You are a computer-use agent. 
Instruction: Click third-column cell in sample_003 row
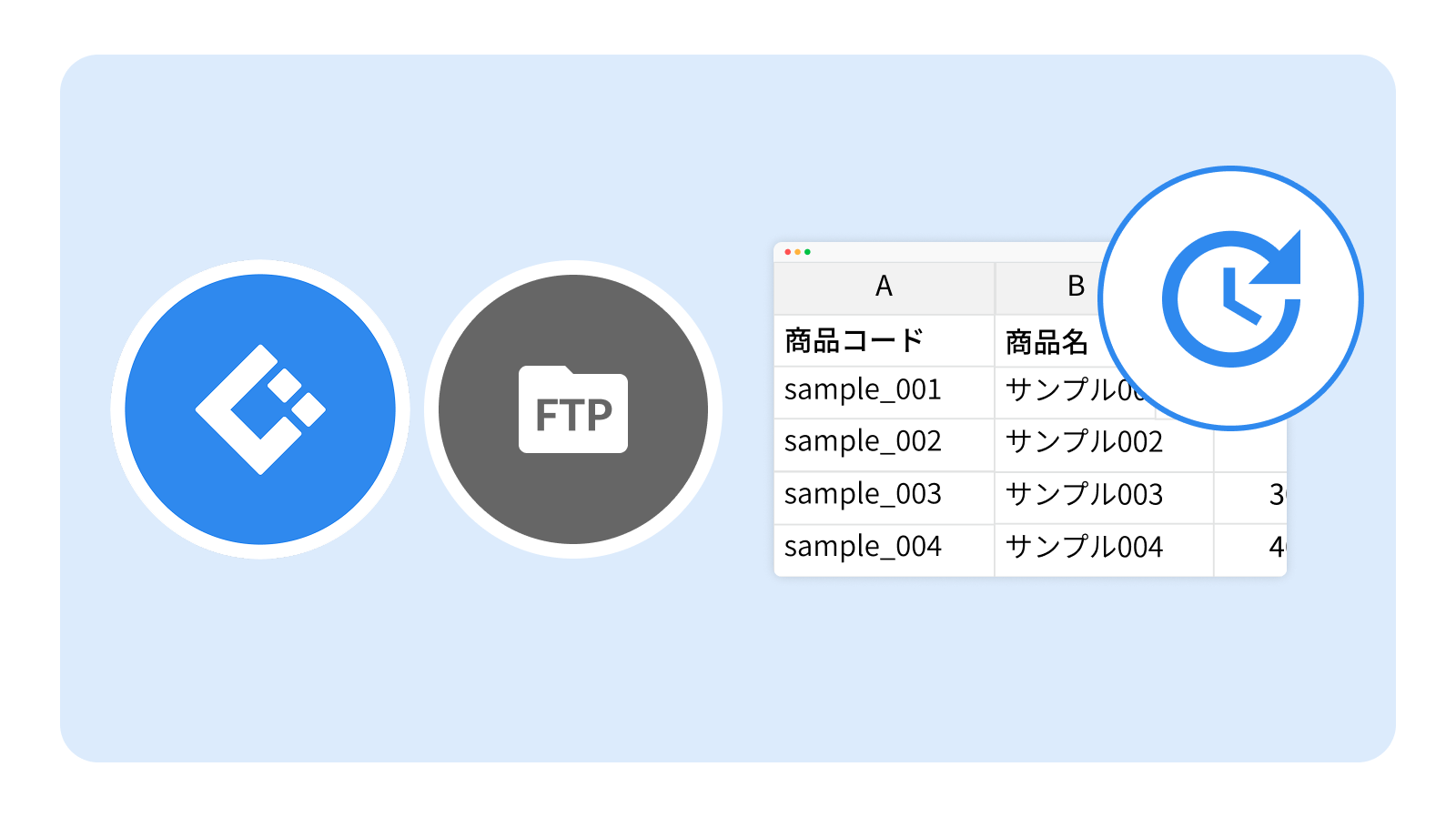(1250, 498)
